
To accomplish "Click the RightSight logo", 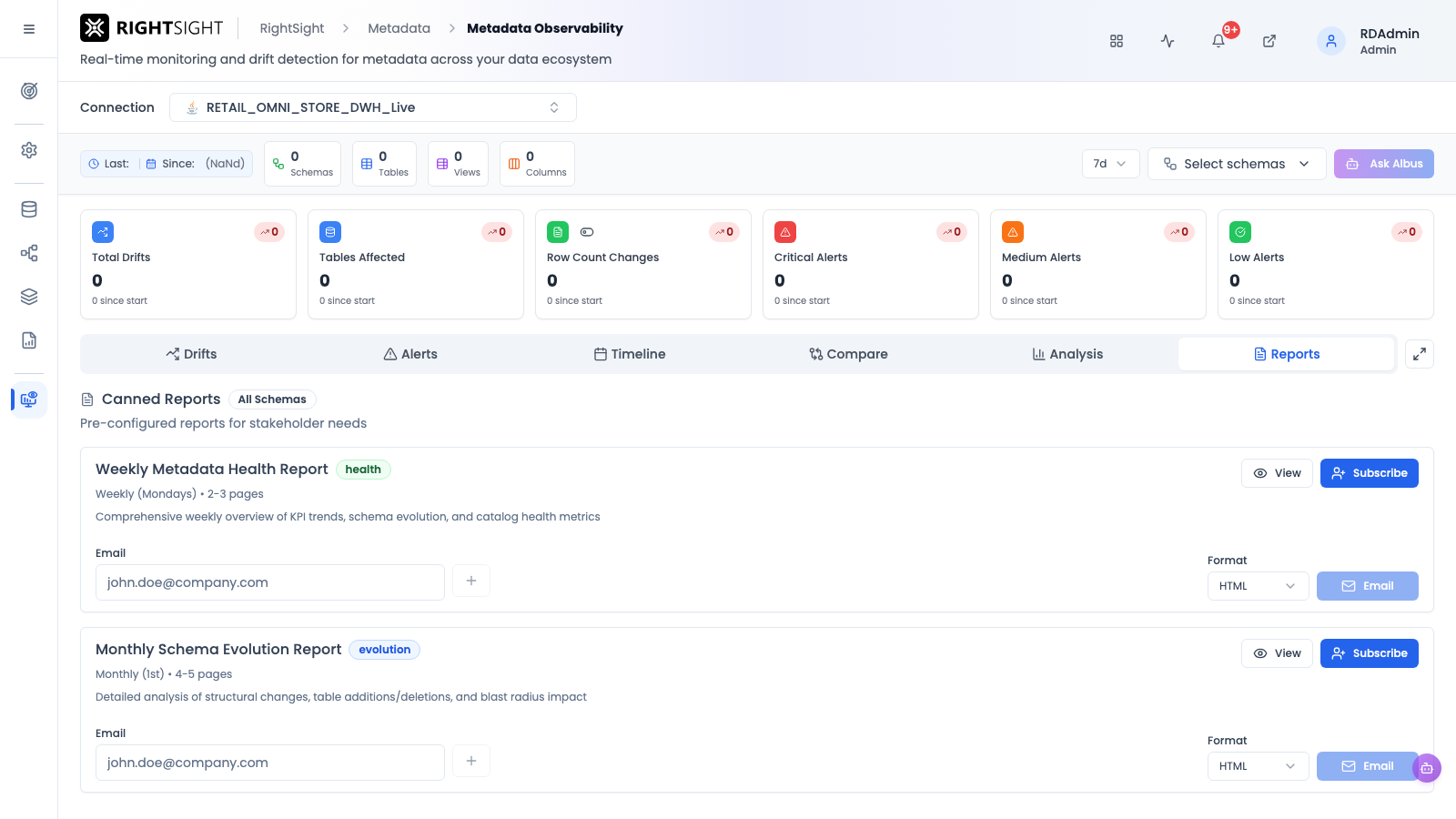I will click(152, 28).
